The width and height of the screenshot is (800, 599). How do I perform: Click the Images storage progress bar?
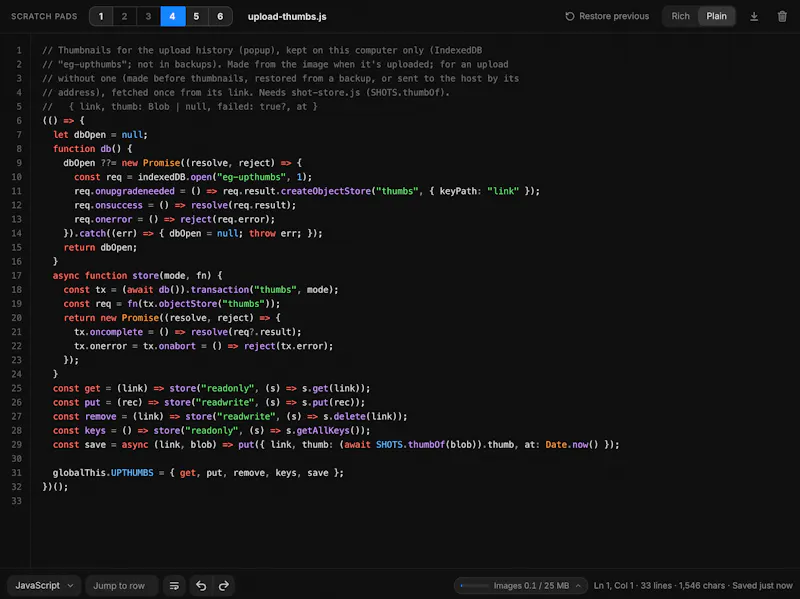click(x=474, y=586)
